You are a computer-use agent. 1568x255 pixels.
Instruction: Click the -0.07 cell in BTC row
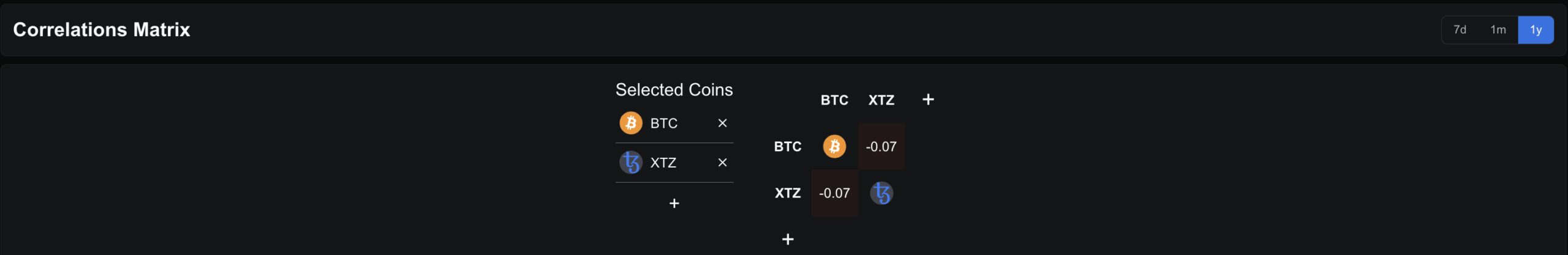[x=881, y=147]
